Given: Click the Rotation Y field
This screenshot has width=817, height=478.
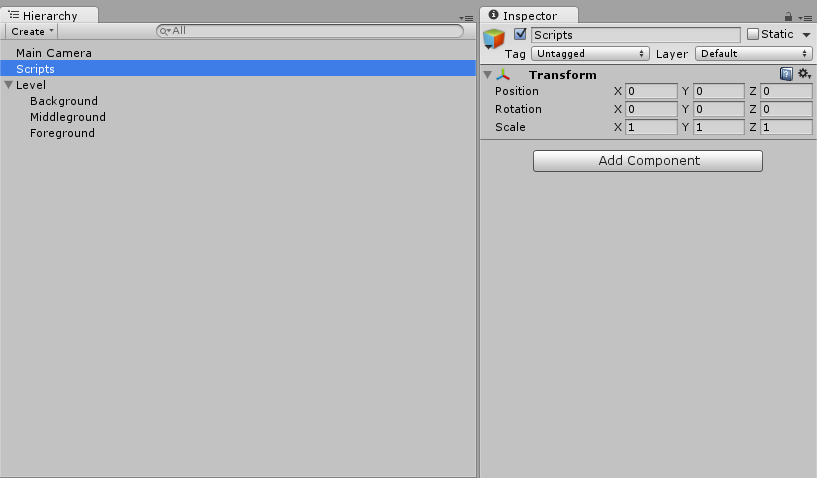Looking at the screenshot, I should coord(719,109).
